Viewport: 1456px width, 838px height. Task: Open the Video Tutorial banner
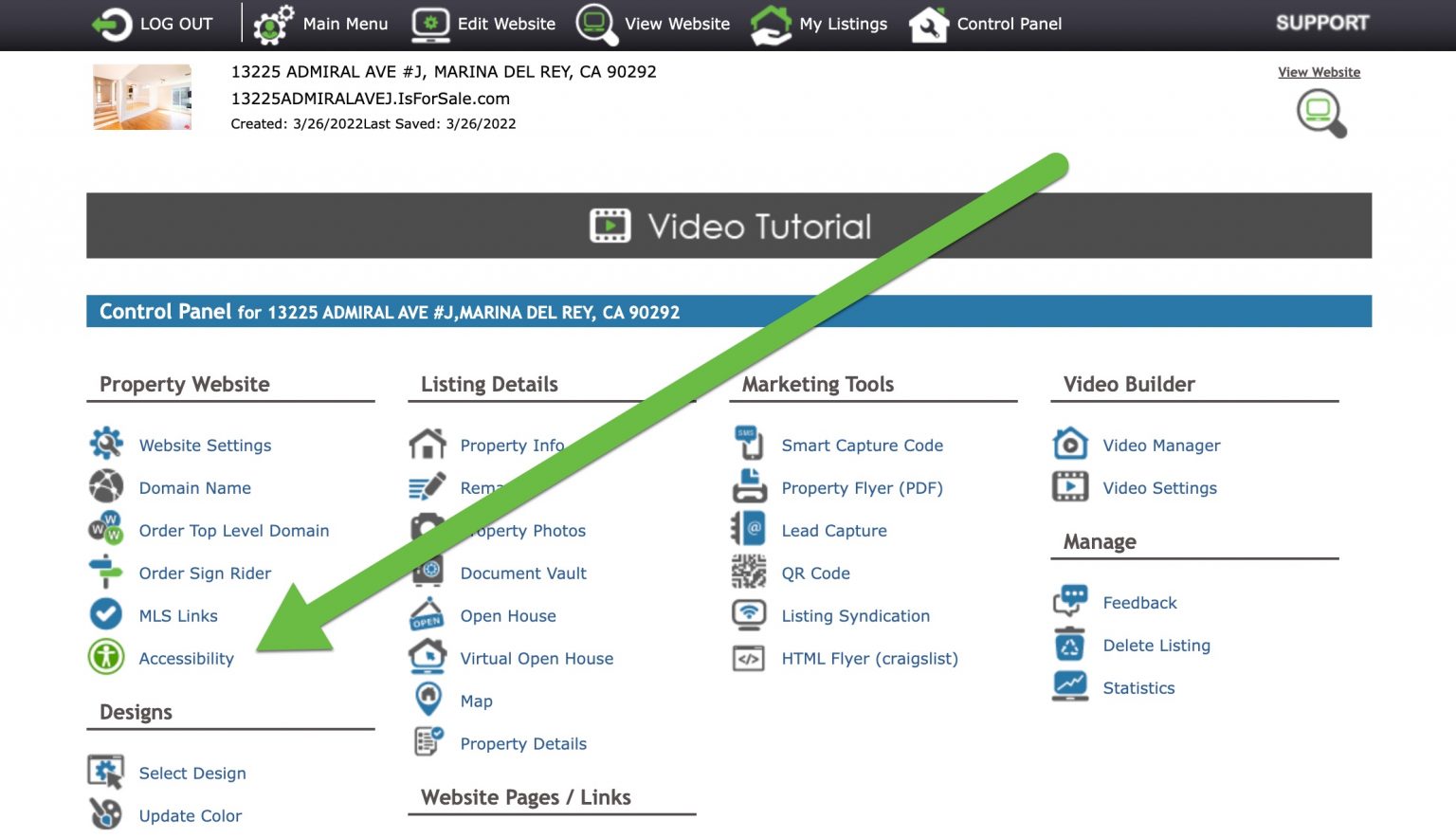[728, 226]
